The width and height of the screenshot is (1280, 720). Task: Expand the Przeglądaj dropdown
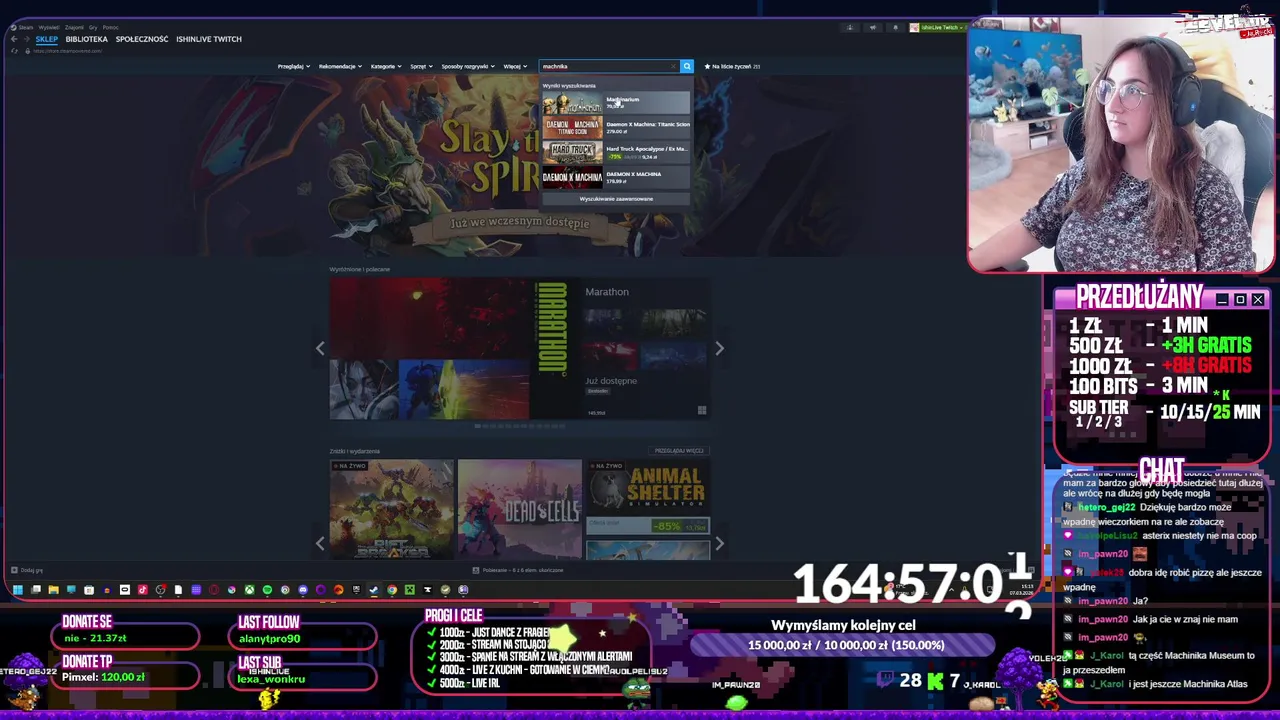(x=294, y=66)
